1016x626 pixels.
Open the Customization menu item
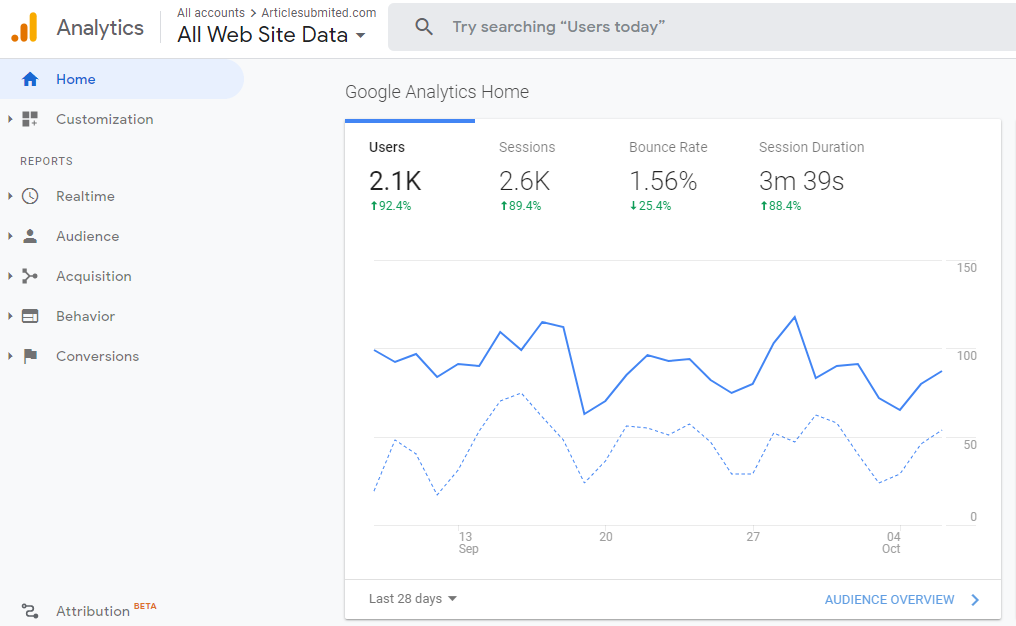click(104, 119)
